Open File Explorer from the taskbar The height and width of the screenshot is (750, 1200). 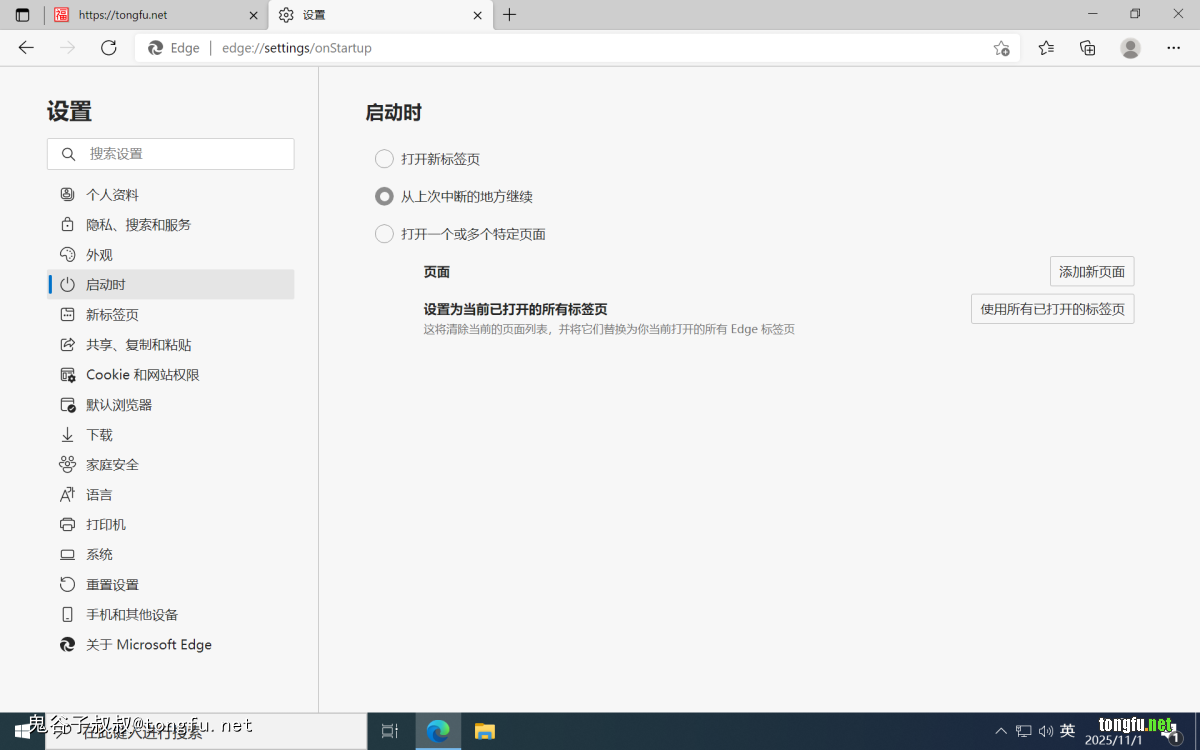point(485,731)
